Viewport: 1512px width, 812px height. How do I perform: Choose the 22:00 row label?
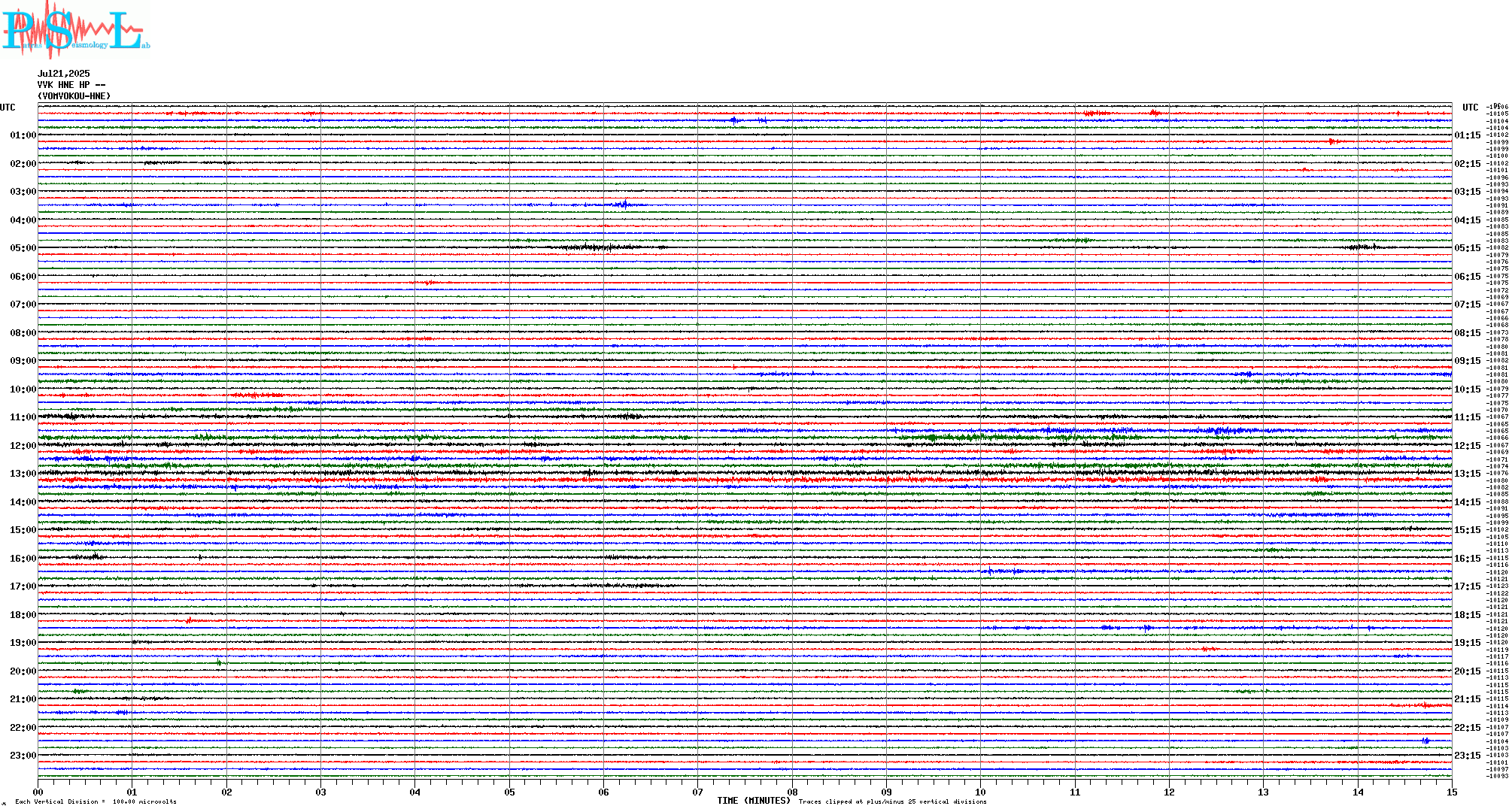(x=23, y=728)
